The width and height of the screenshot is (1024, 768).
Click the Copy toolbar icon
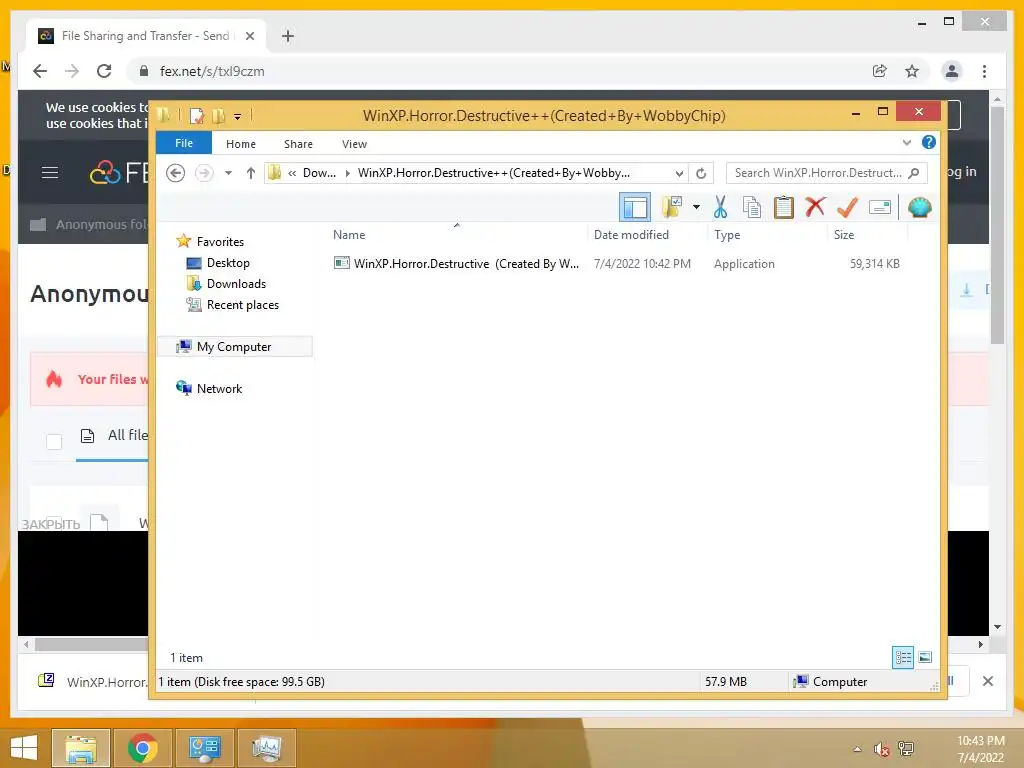point(752,208)
